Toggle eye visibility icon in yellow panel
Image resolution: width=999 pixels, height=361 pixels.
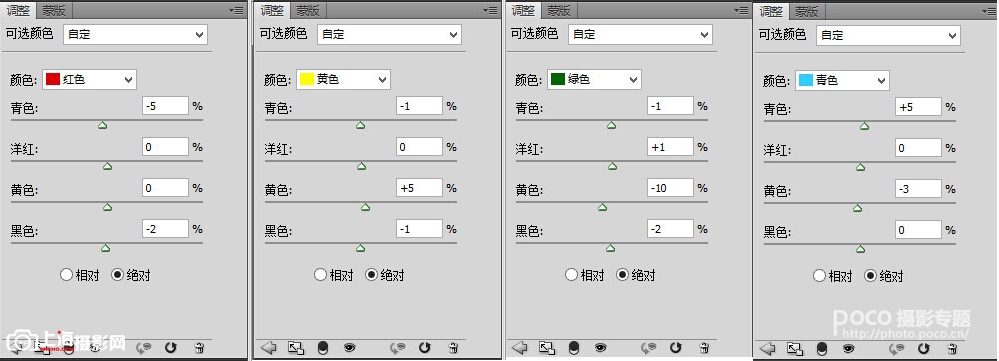coord(349,348)
